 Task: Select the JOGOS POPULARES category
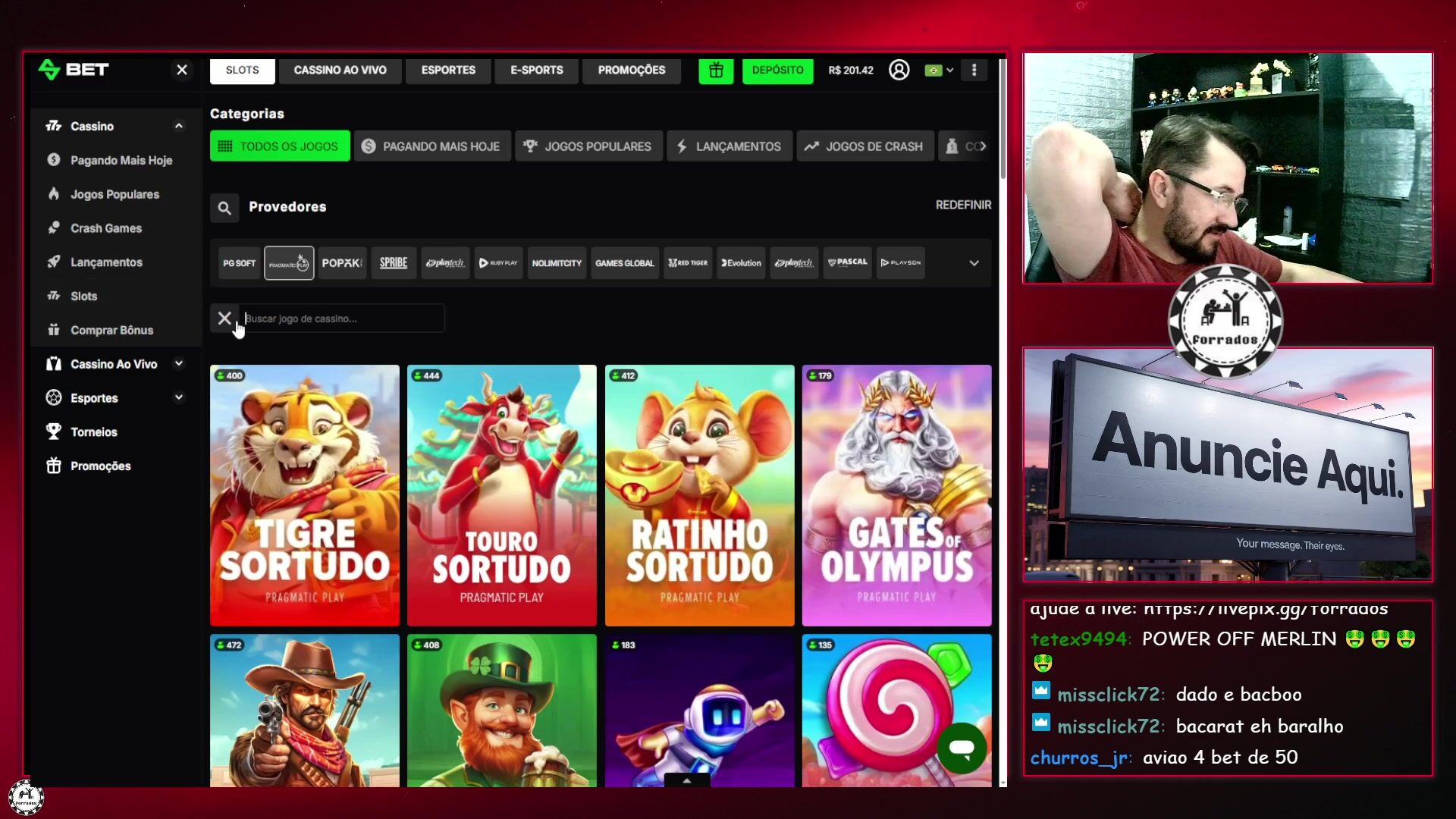coord(588,146)
